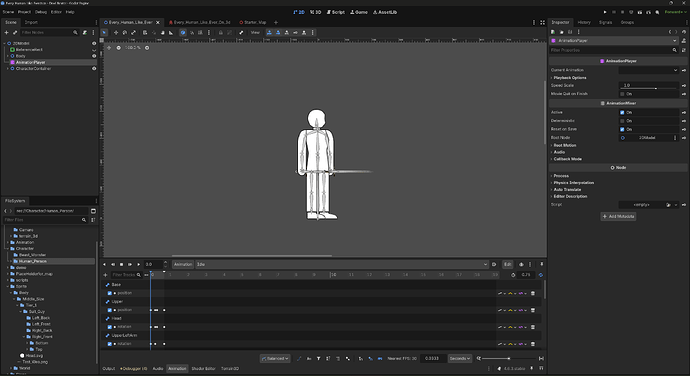Toggle visibility of Body node
This screenshot has height=376, width=690.
pos(94,56)
